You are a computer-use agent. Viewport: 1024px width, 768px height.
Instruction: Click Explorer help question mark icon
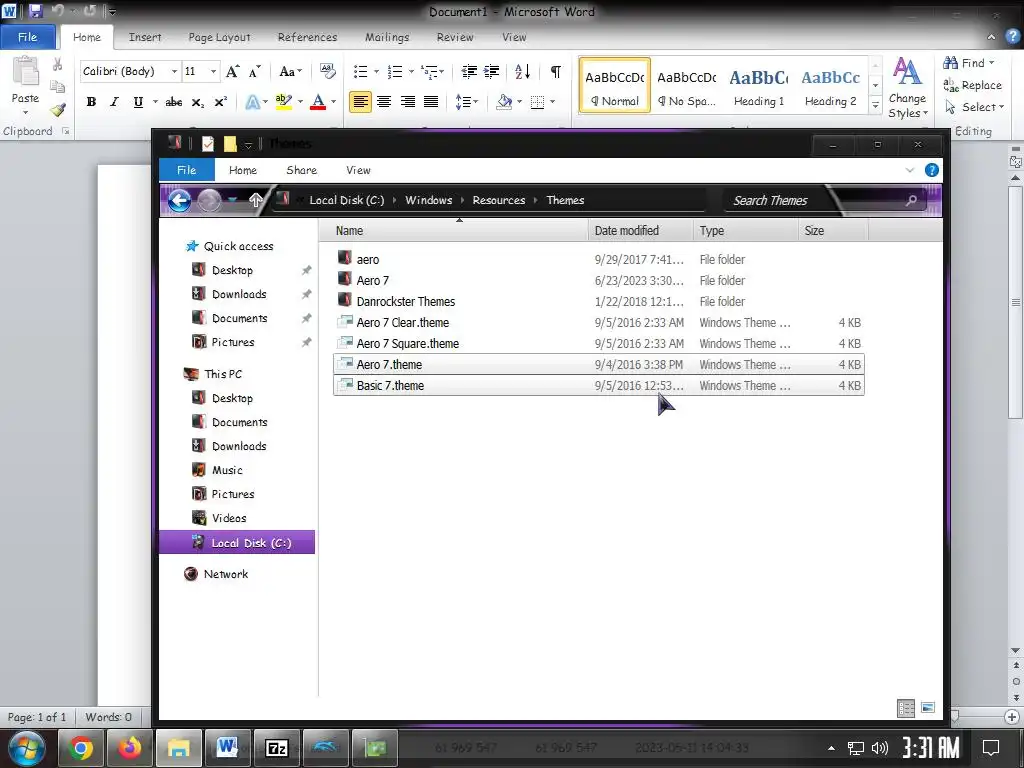pyautogui.click(x=932, y=170)
